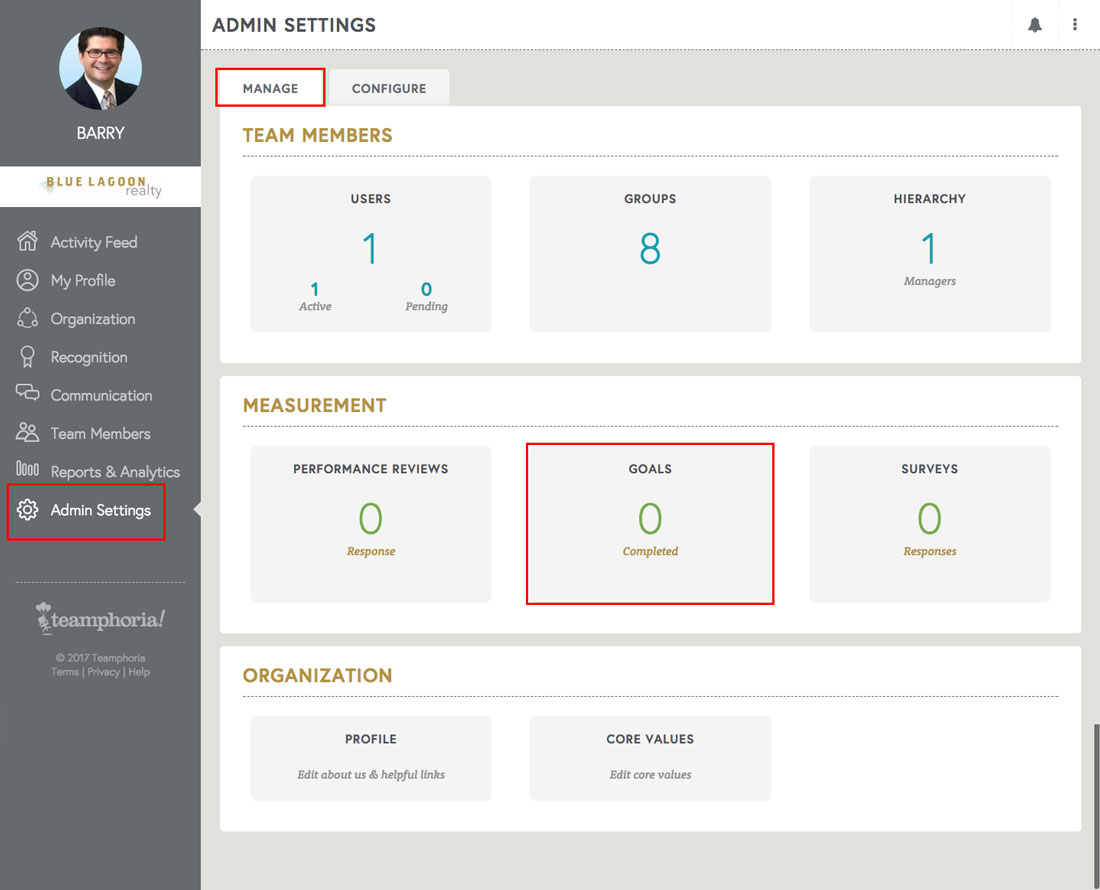
Task: Select the Manage tab
Action: pos(270,88)
